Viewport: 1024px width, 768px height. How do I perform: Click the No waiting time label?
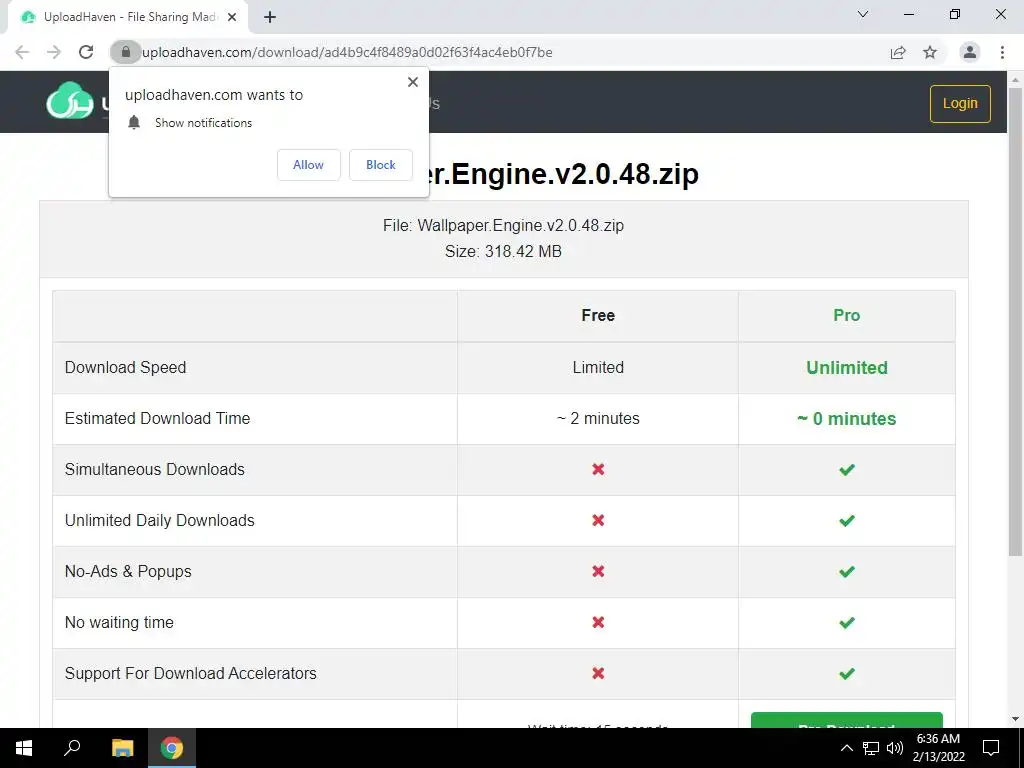119,622
